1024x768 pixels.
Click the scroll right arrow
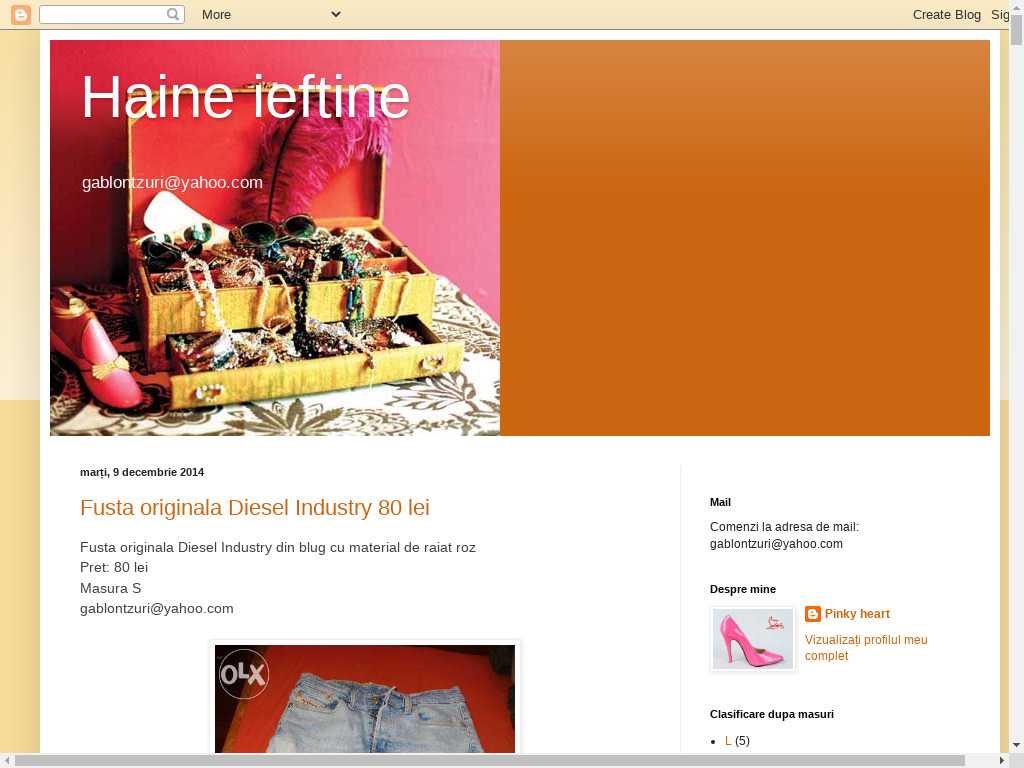(x=1002, y=761)
